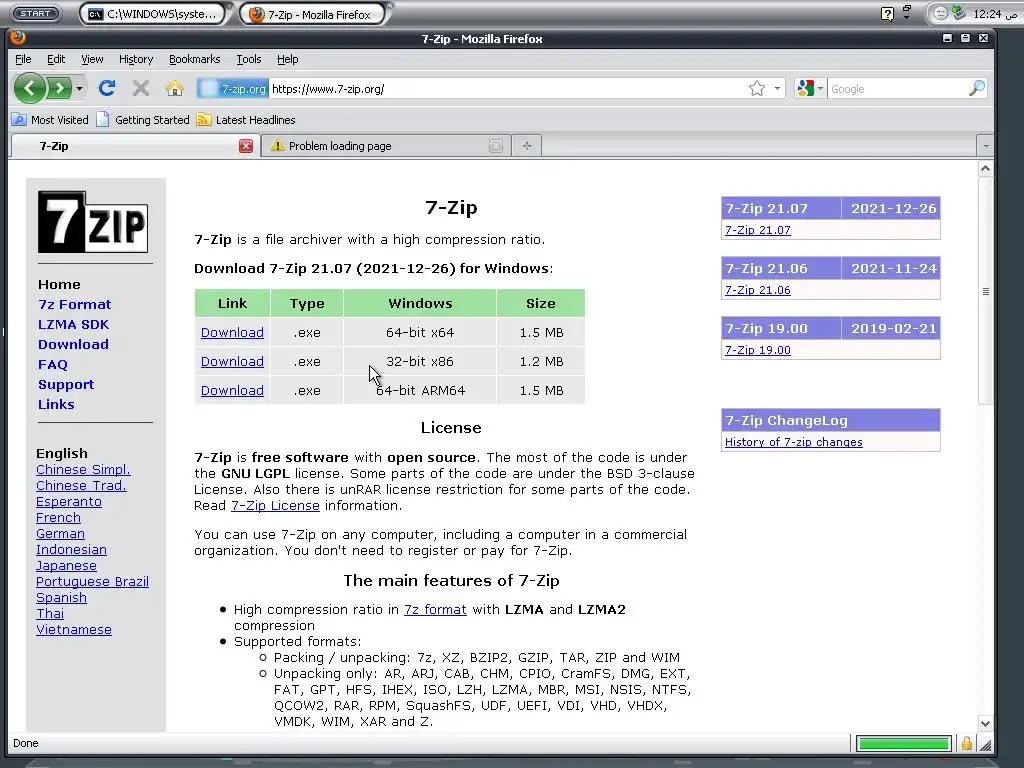Click the START button in taskbar

(x=36, y=14)
